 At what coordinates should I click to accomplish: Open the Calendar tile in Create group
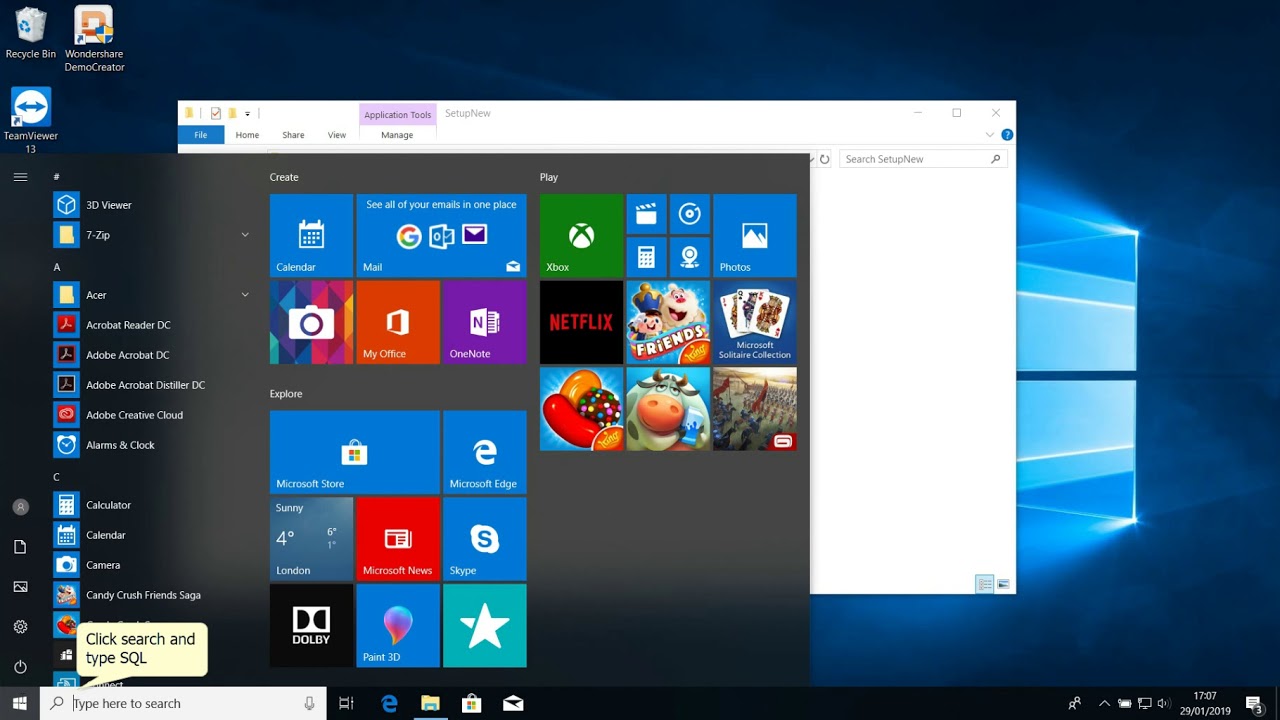tap(311, 235)
